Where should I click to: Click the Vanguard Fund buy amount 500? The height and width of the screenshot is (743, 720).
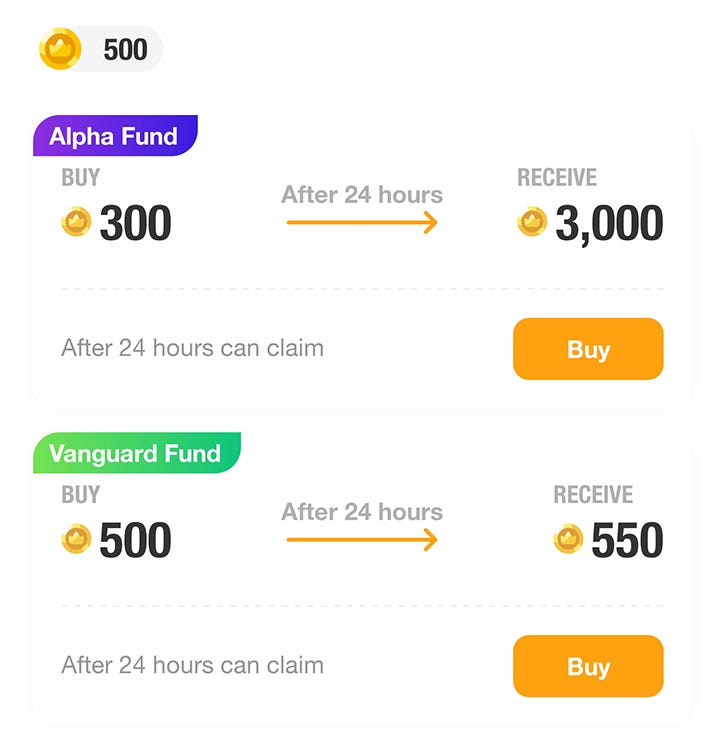coord(135,541)
